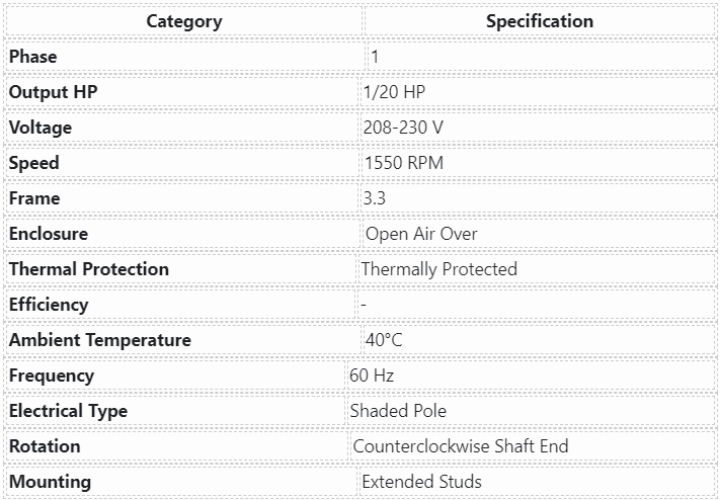Click the 40°C ambient temperature value
The height and width of the screenshot is (500, 720).
point(384,340)
